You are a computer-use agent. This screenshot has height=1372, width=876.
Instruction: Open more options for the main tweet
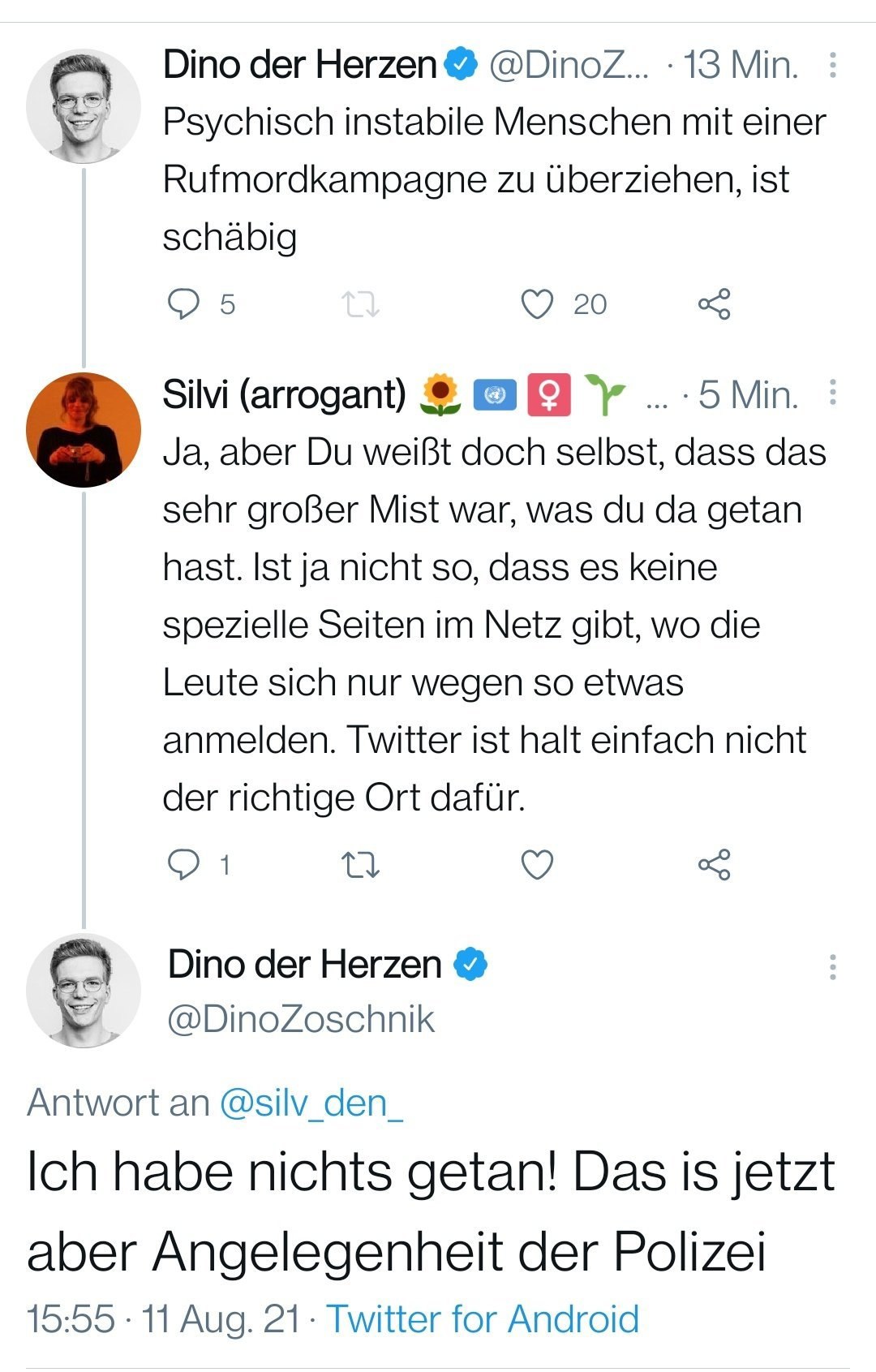[832, 966]
